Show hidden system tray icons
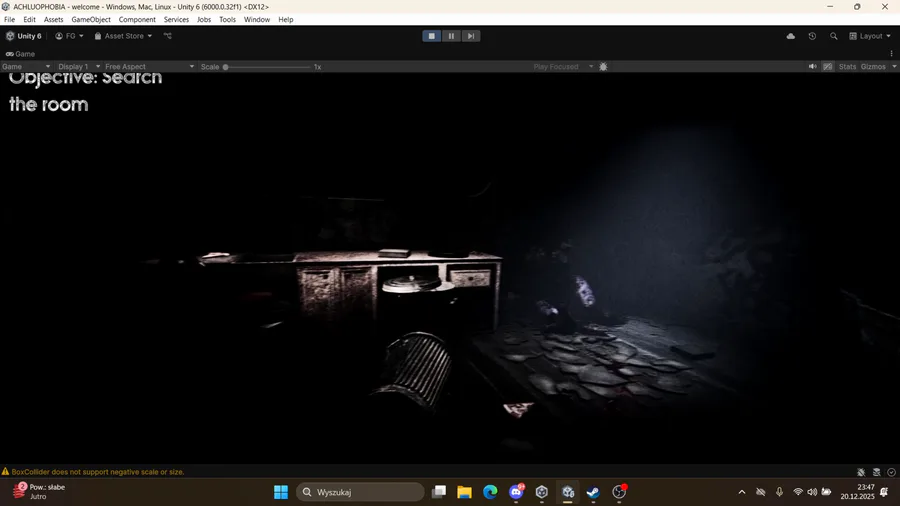This screenshot has height=506, width=900. (x=742, y=492)
